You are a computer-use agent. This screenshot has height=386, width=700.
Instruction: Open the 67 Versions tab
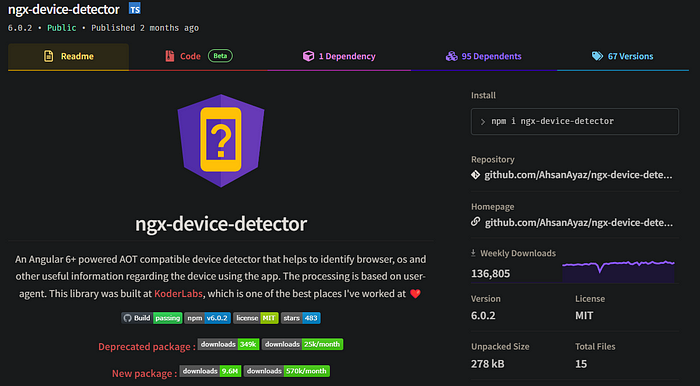click(623, 57)
